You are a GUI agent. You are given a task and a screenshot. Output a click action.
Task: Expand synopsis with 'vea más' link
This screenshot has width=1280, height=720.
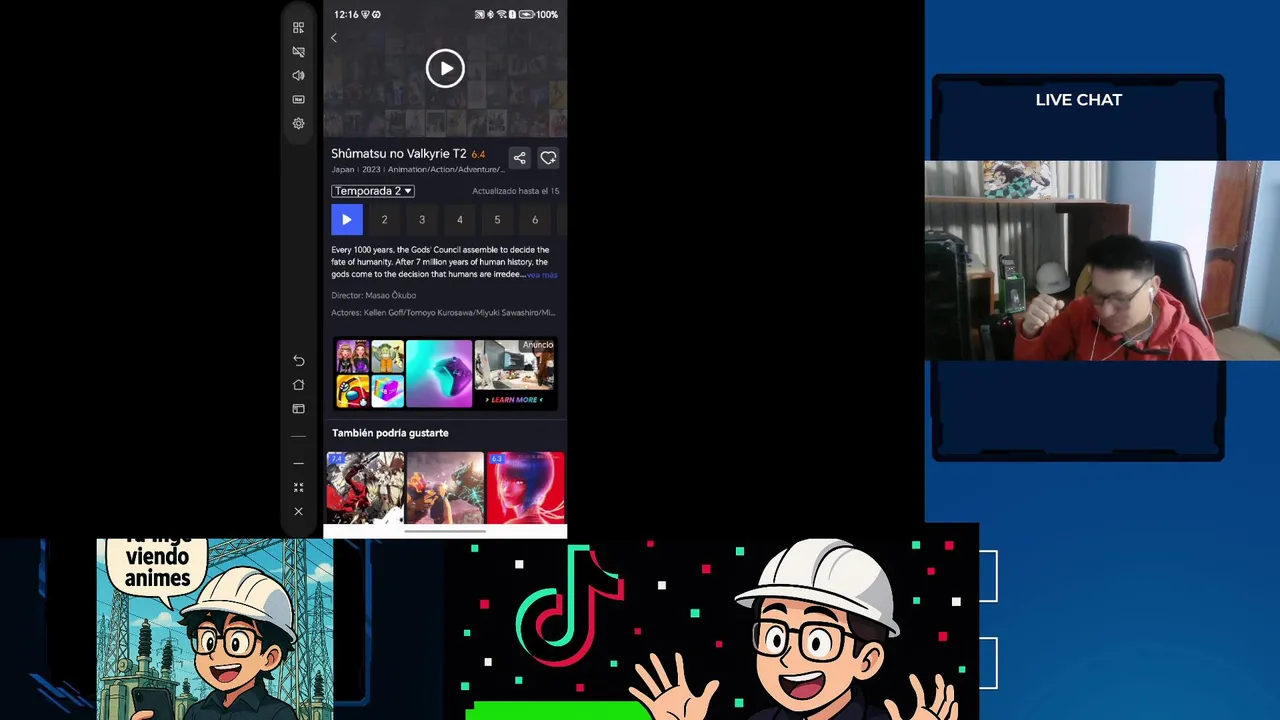click(x=542, y=275)
